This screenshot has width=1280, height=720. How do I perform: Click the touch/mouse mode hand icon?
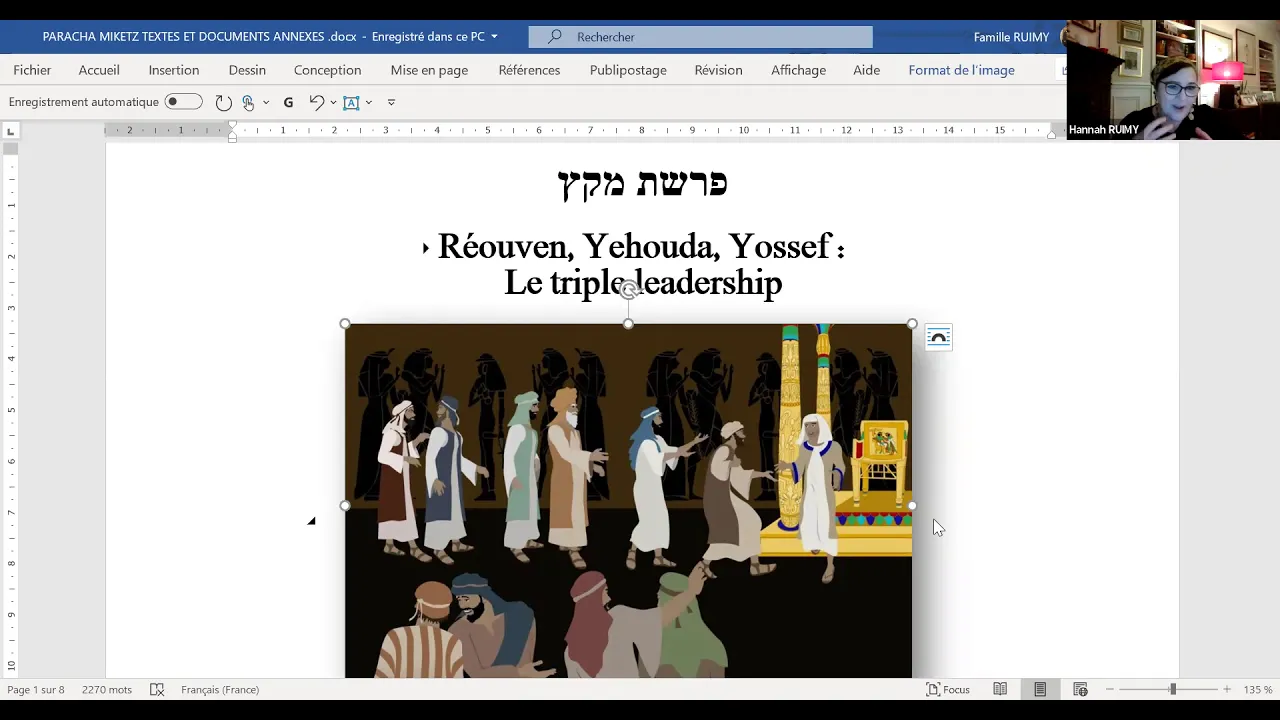click(248, 102)
